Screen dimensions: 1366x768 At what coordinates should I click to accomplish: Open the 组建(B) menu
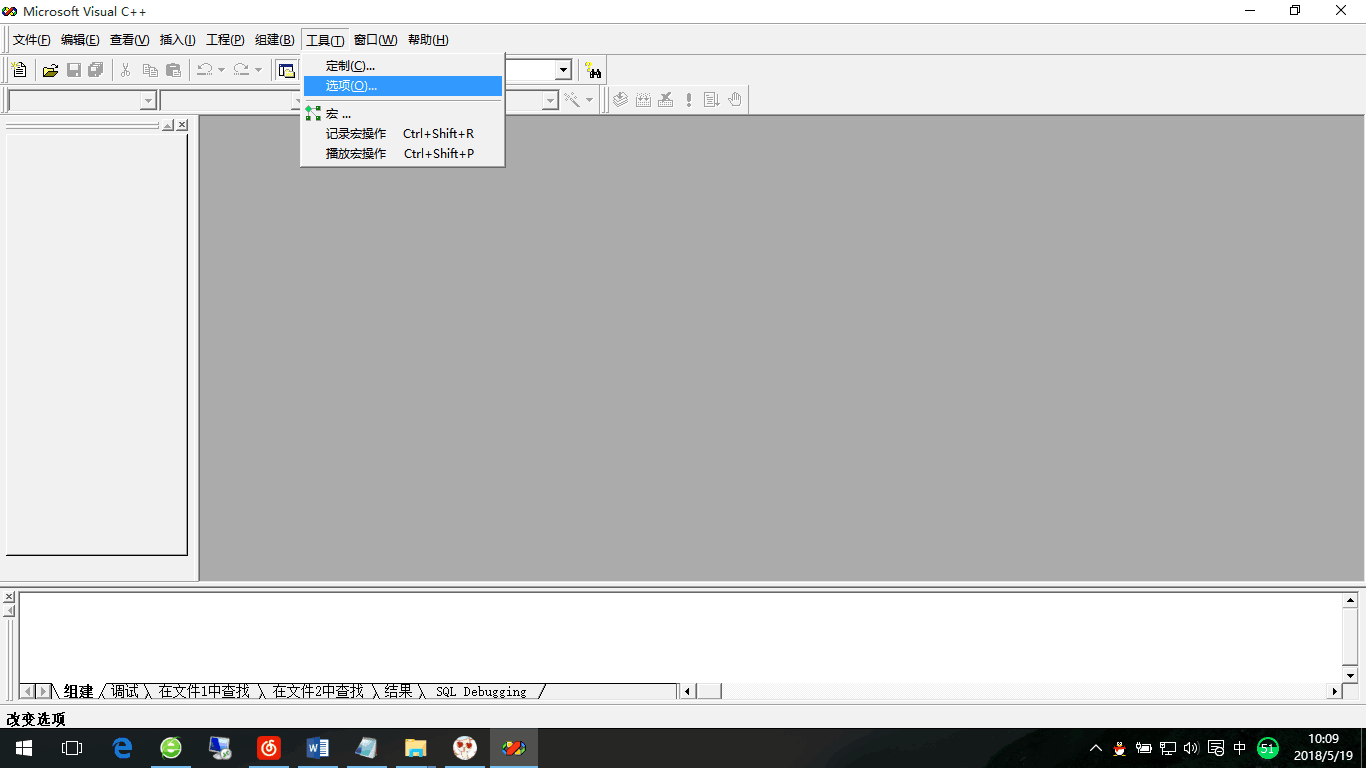click(274, 40)
